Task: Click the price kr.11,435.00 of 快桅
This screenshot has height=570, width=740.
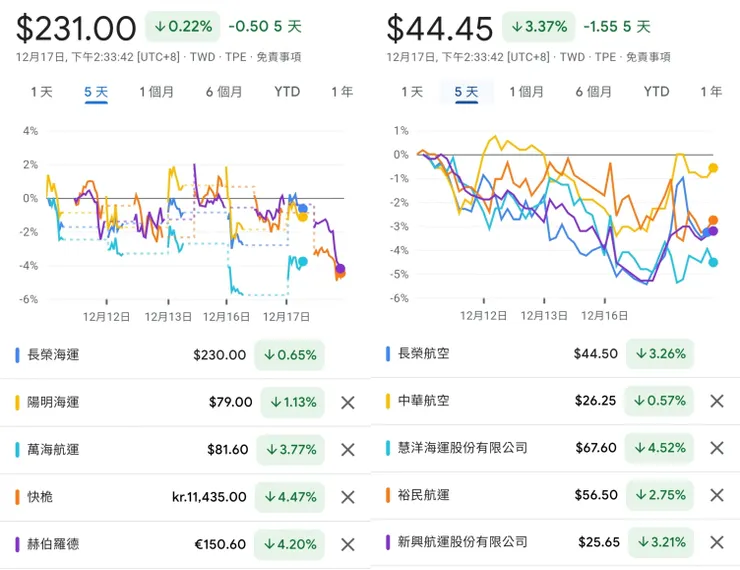Action: [x=209, y=497]
